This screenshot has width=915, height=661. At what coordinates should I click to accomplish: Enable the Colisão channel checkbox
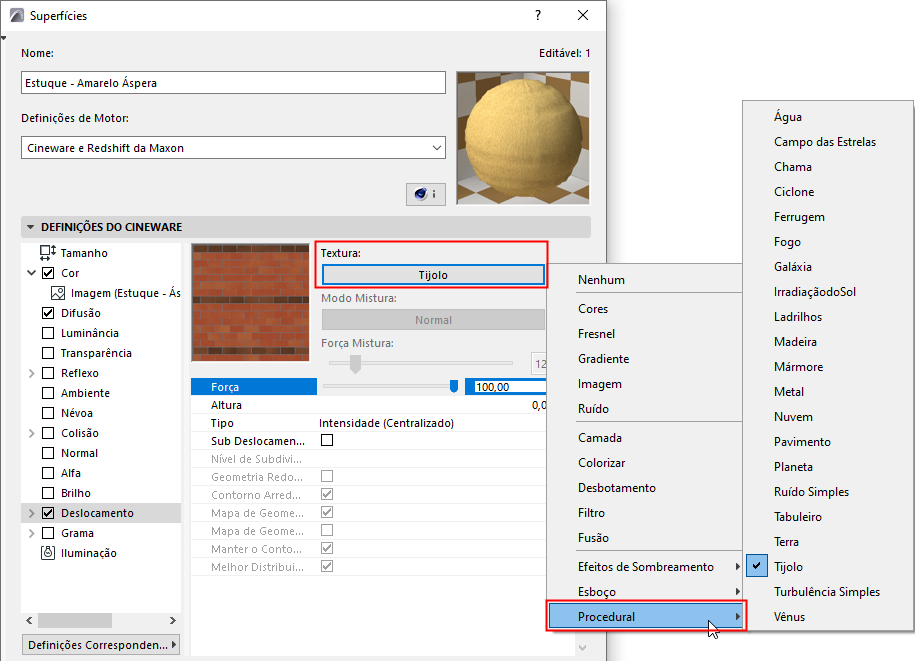click(x=48, y=433)
